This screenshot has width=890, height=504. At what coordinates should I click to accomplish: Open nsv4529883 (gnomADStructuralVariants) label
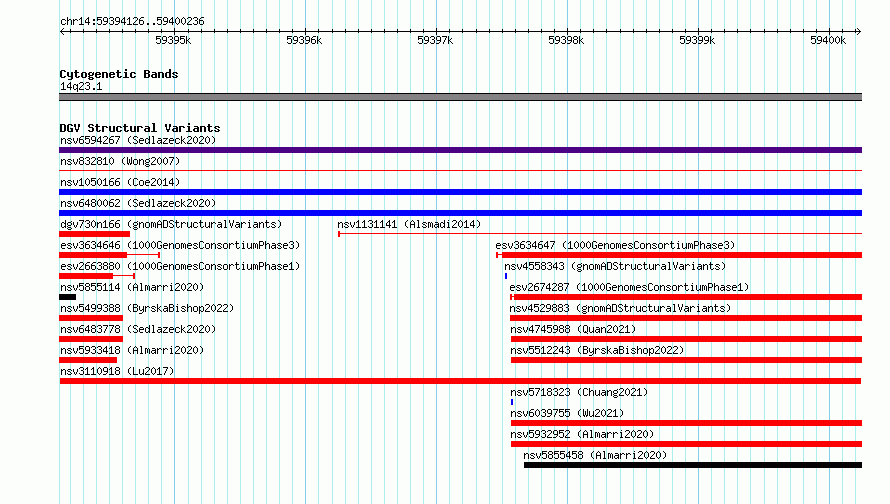pyautogui.click(x=620, y=308)
